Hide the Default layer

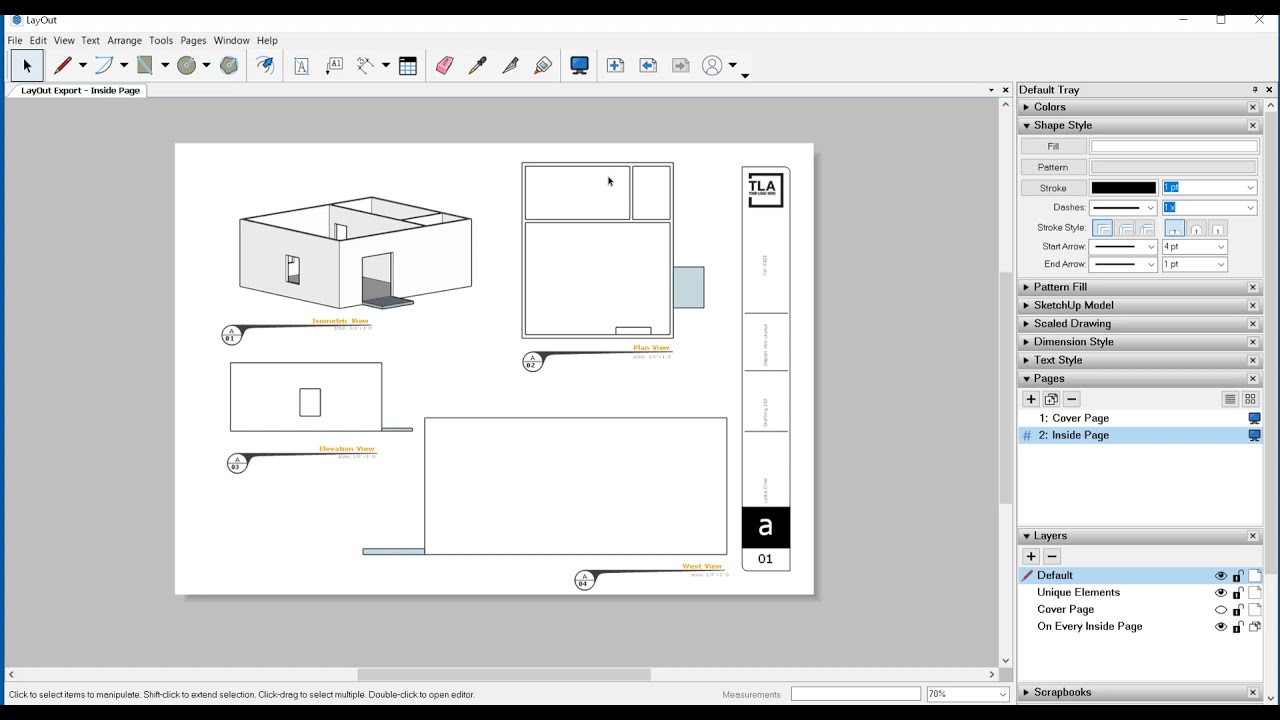coord(1220,576)
